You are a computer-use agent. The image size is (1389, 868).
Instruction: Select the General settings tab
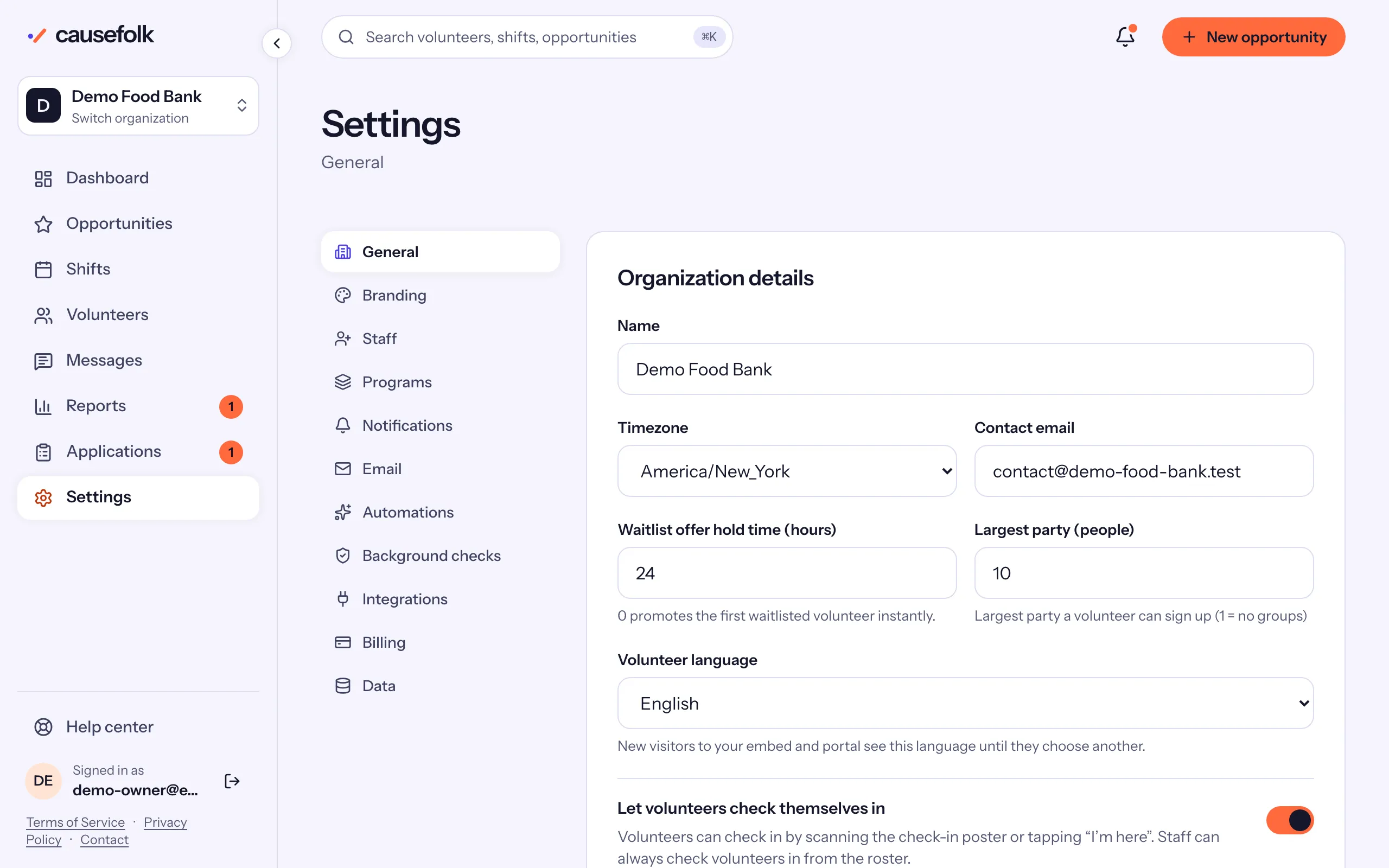point(440,251)
